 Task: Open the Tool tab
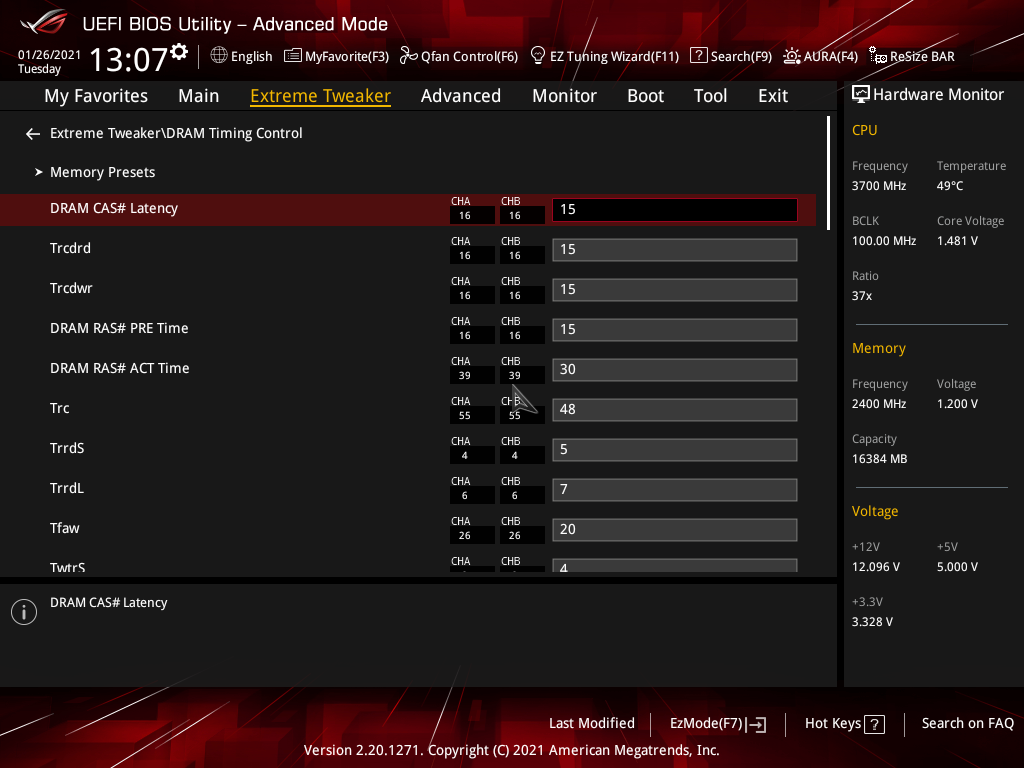(711, 96)
